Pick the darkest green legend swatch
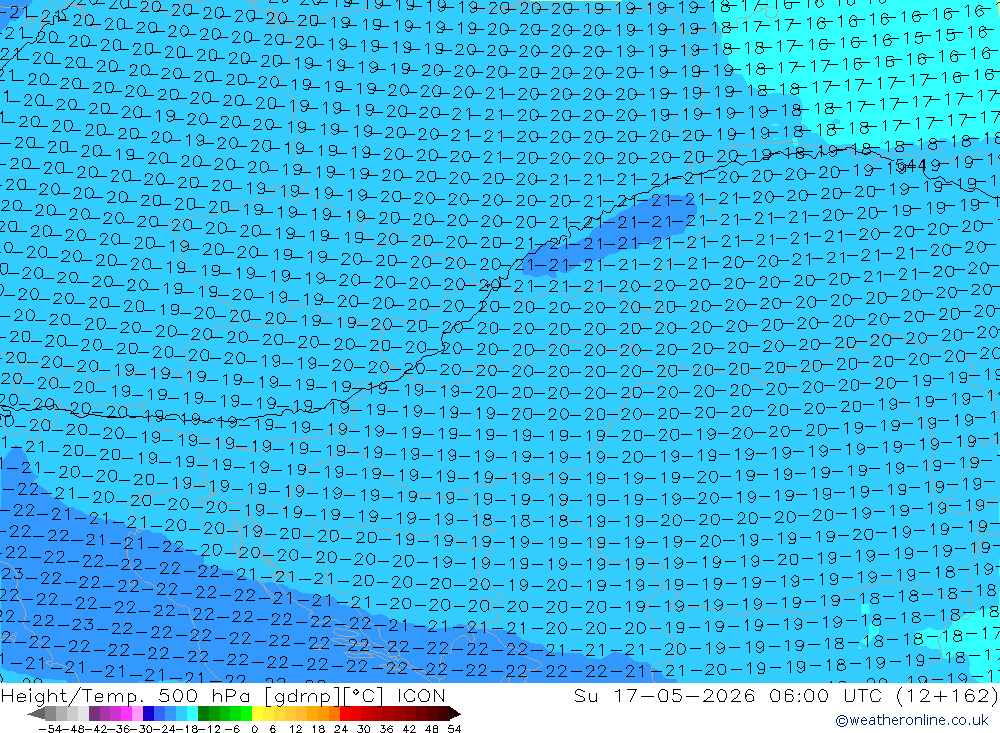 tap(203, 713)
